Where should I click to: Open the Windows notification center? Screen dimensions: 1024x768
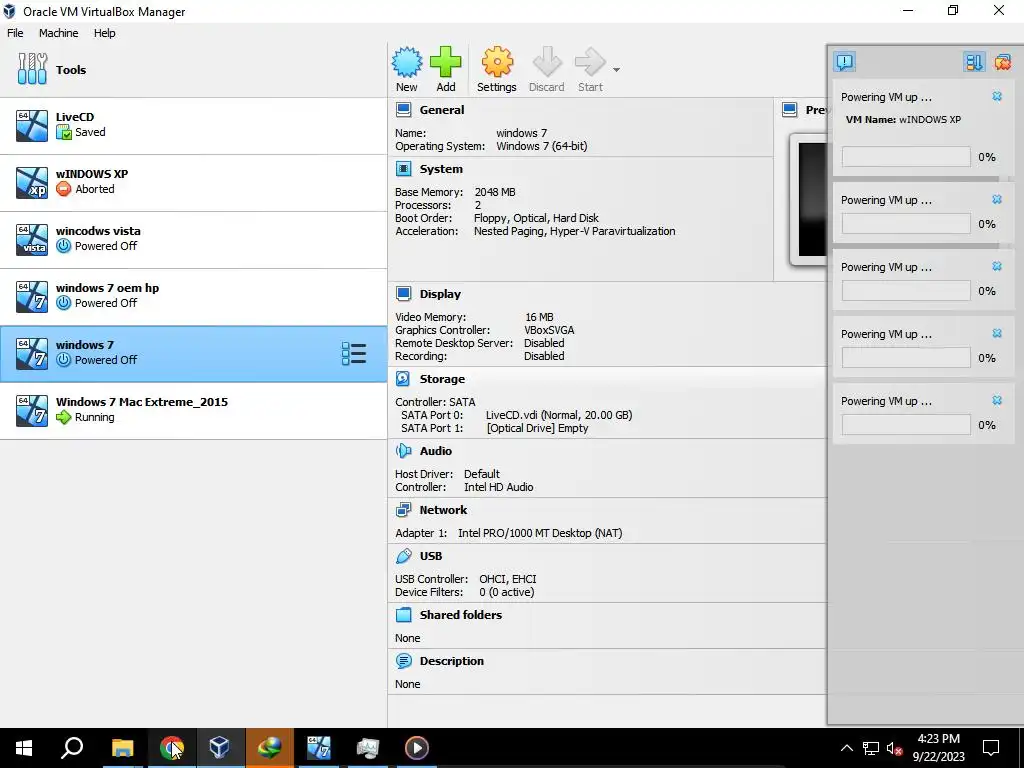pos(991,748)
